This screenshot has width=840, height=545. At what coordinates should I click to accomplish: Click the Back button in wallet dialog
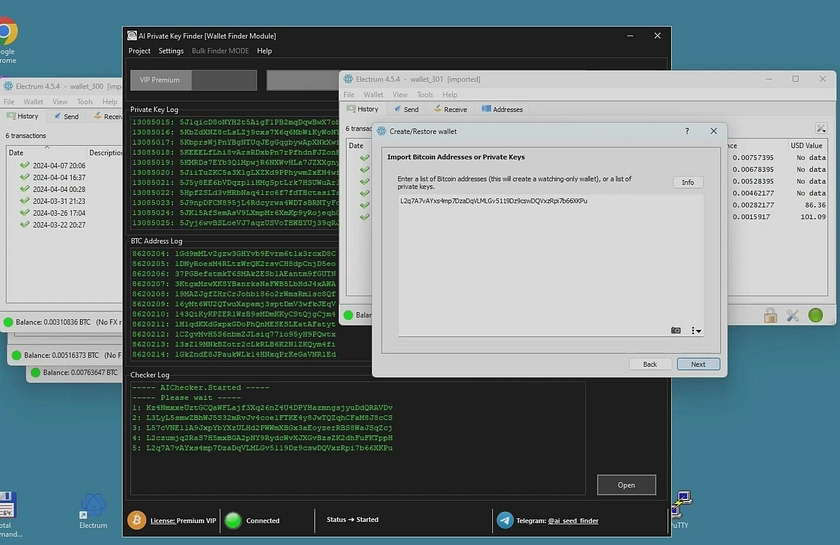coord(650,364)
